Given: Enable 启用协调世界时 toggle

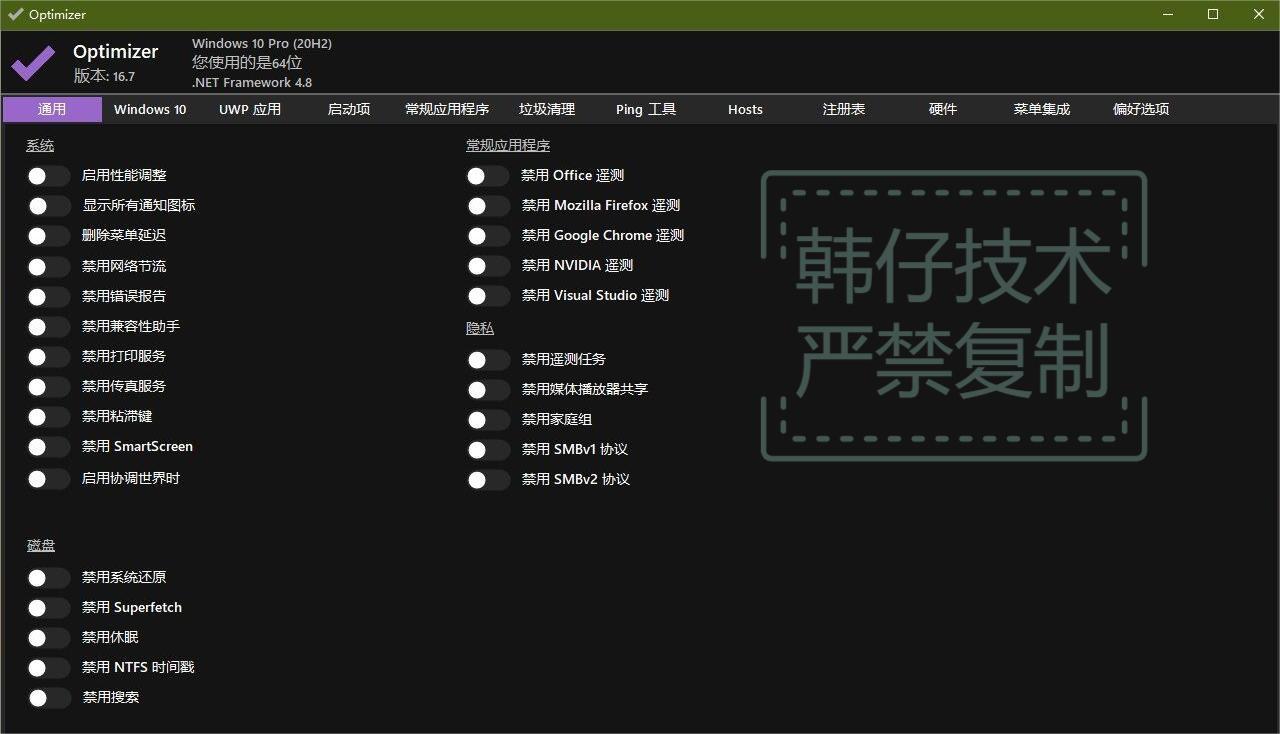Looking at the screenshot, I should [49, 479].
